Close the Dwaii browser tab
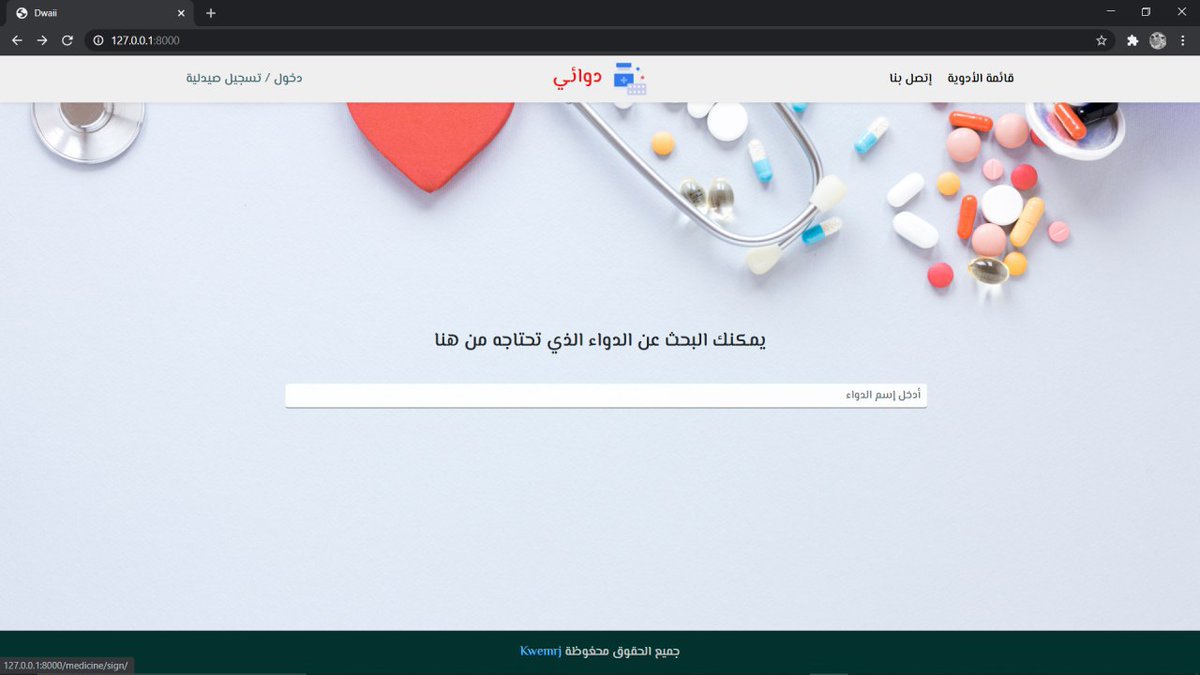Viewport: 1200px width, 675px height. [x=181, y=13]
